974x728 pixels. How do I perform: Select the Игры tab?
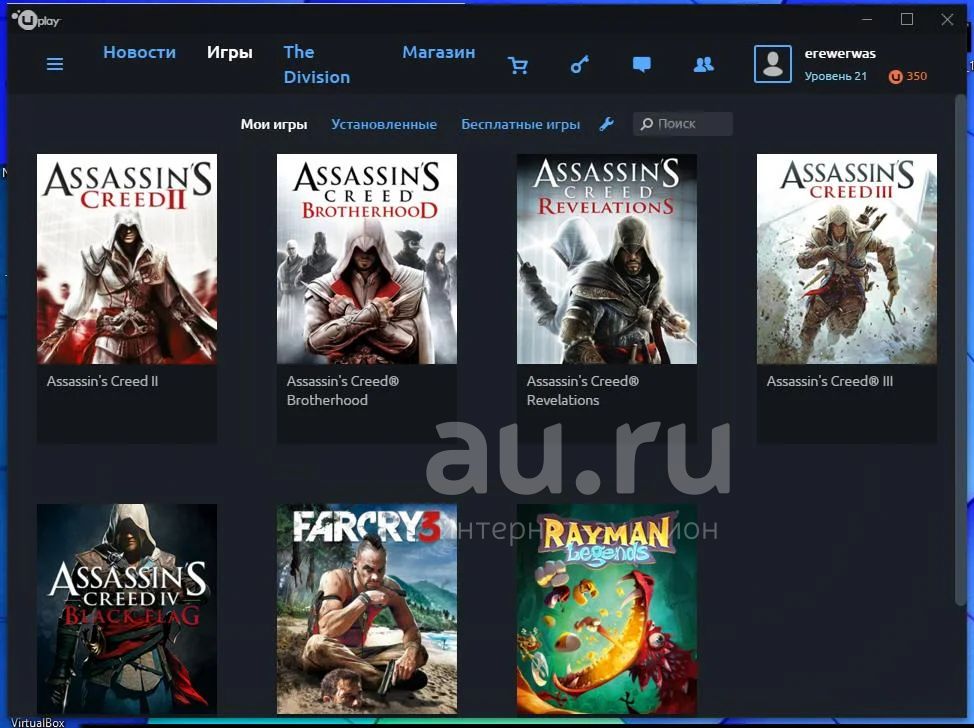[230, 52]
